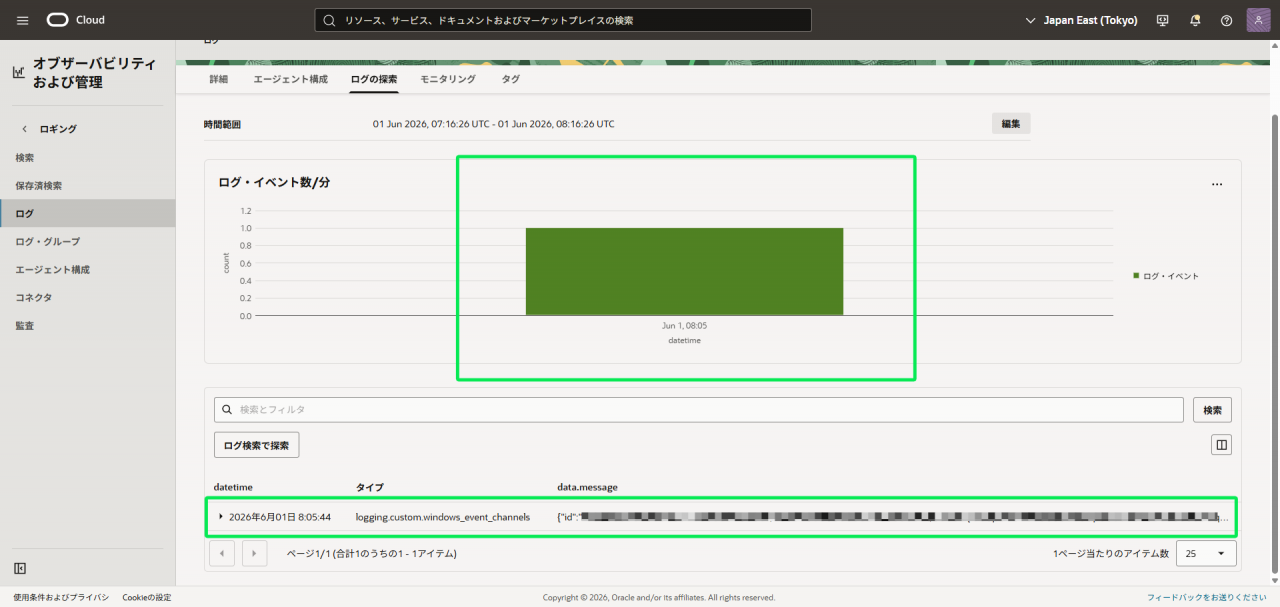The height and width of the screenshot is (607, 1280).
Task: Click the green bar in the chart
Action: tap(684, 272)
